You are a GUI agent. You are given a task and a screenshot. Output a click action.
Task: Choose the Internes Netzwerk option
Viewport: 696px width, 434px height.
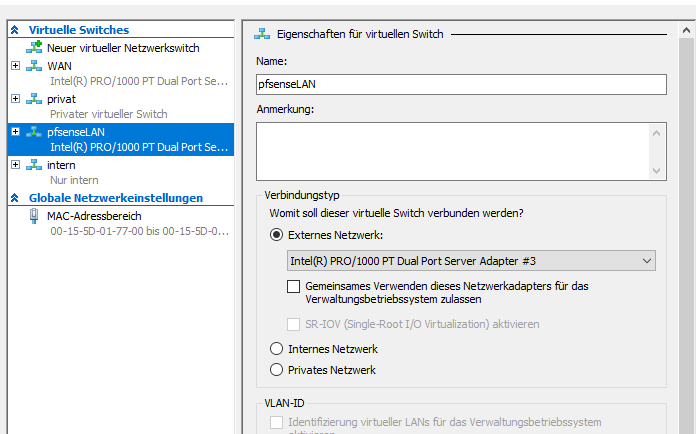(277, 349)
